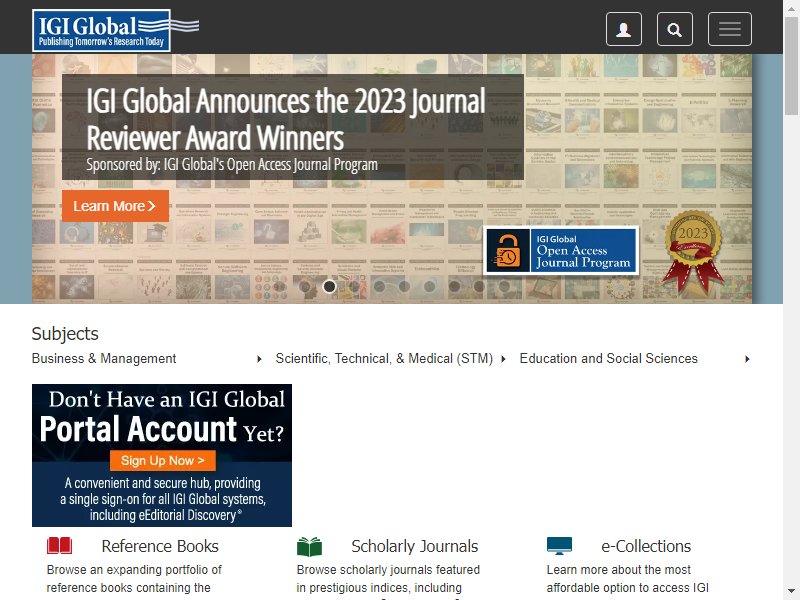This screenshot has width=800, height=600.
Task: Open the user account login icon
Action: [623, 29]
